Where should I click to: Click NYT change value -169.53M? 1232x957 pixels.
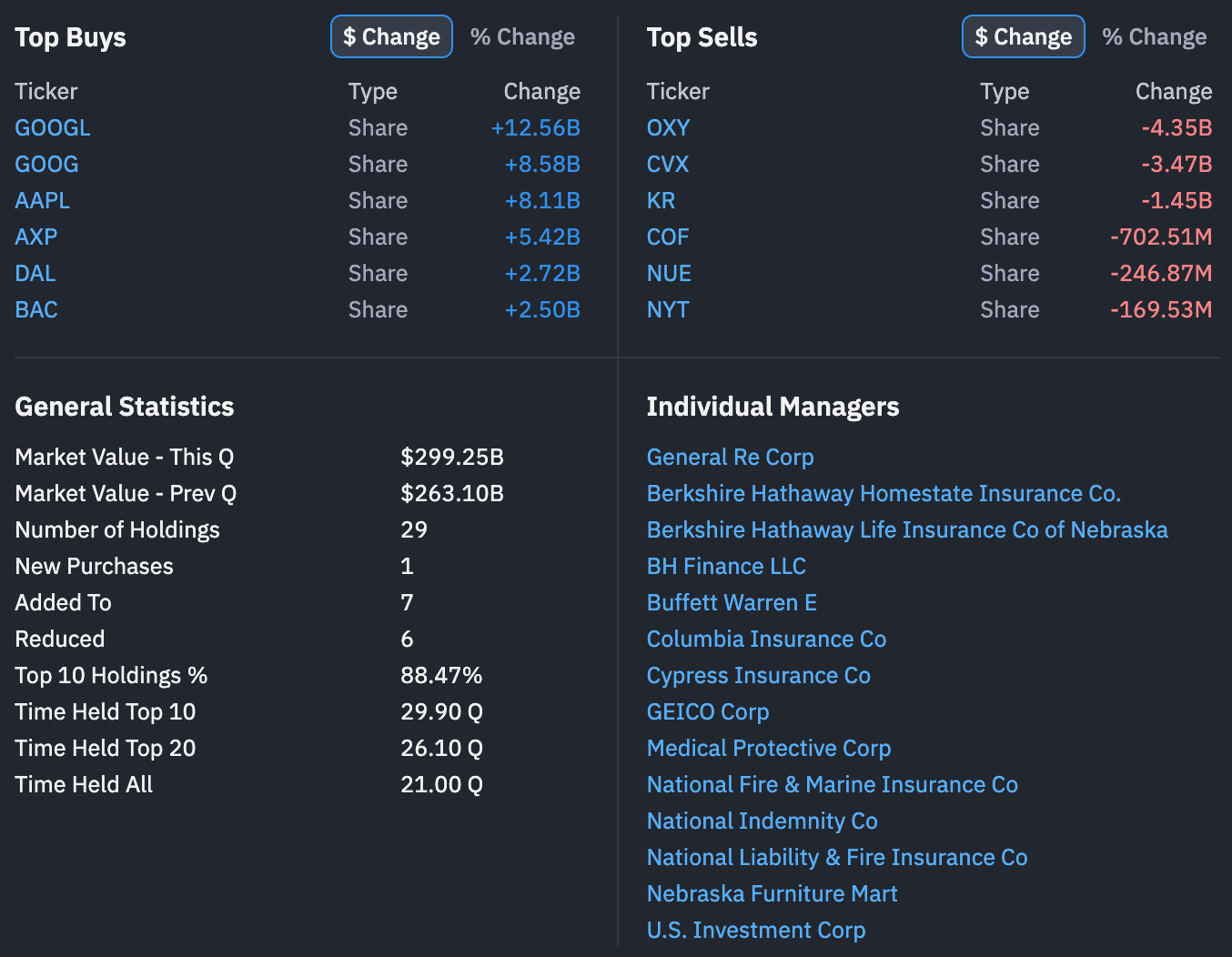(x=1161, y=309)
